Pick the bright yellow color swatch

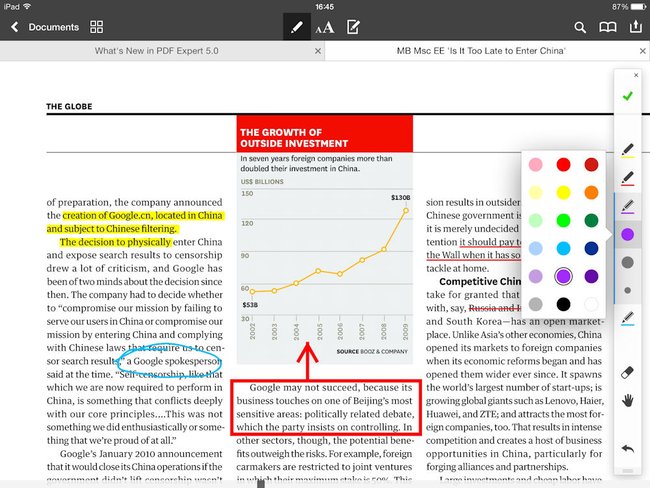click(x=563, y=192)
